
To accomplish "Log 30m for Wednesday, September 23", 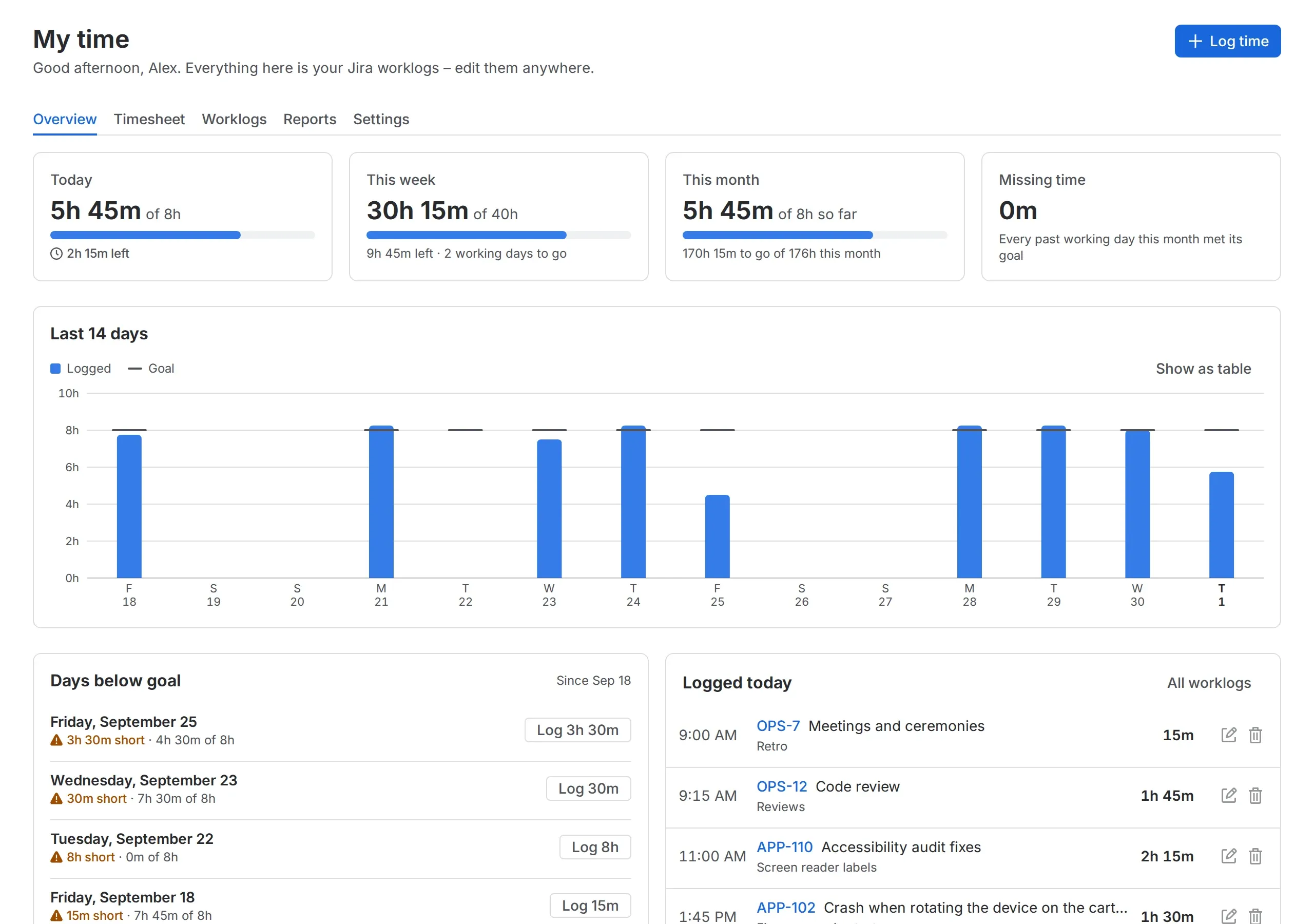I will [588, 788].
